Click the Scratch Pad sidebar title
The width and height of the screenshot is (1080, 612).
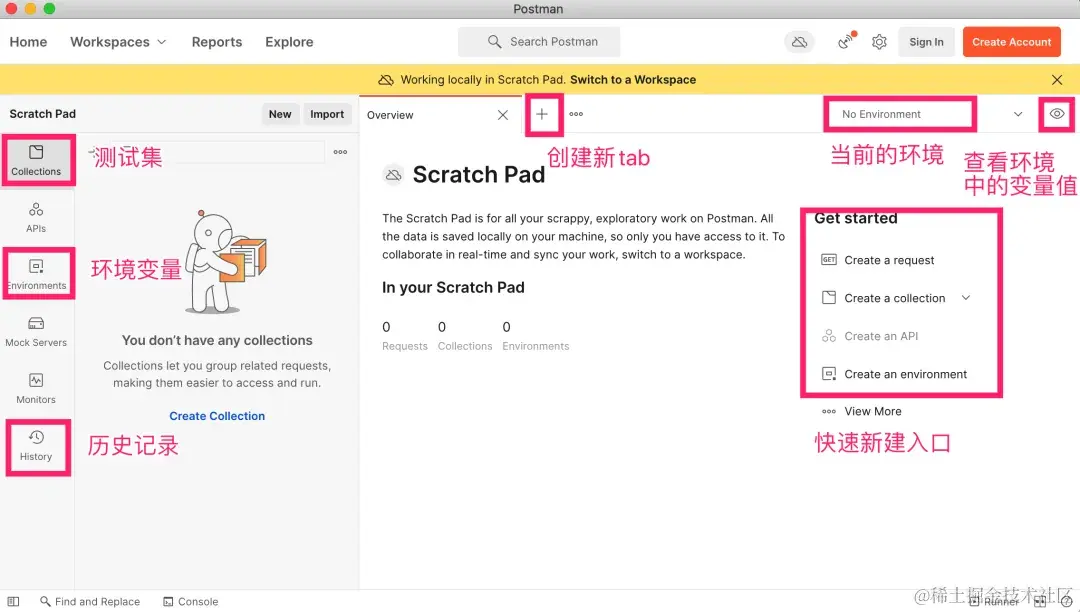pos(43,114)
